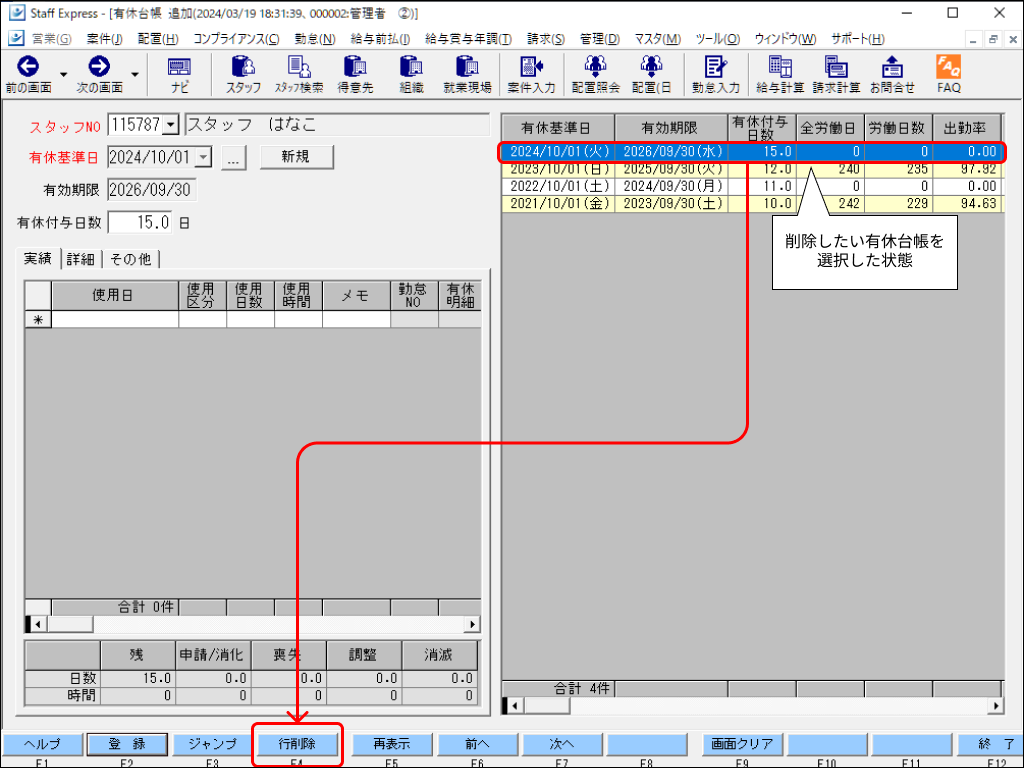Open the 給与前払(I) menu
The width and height of the screenshot is (1024, 768).
[x=380, y=39]
